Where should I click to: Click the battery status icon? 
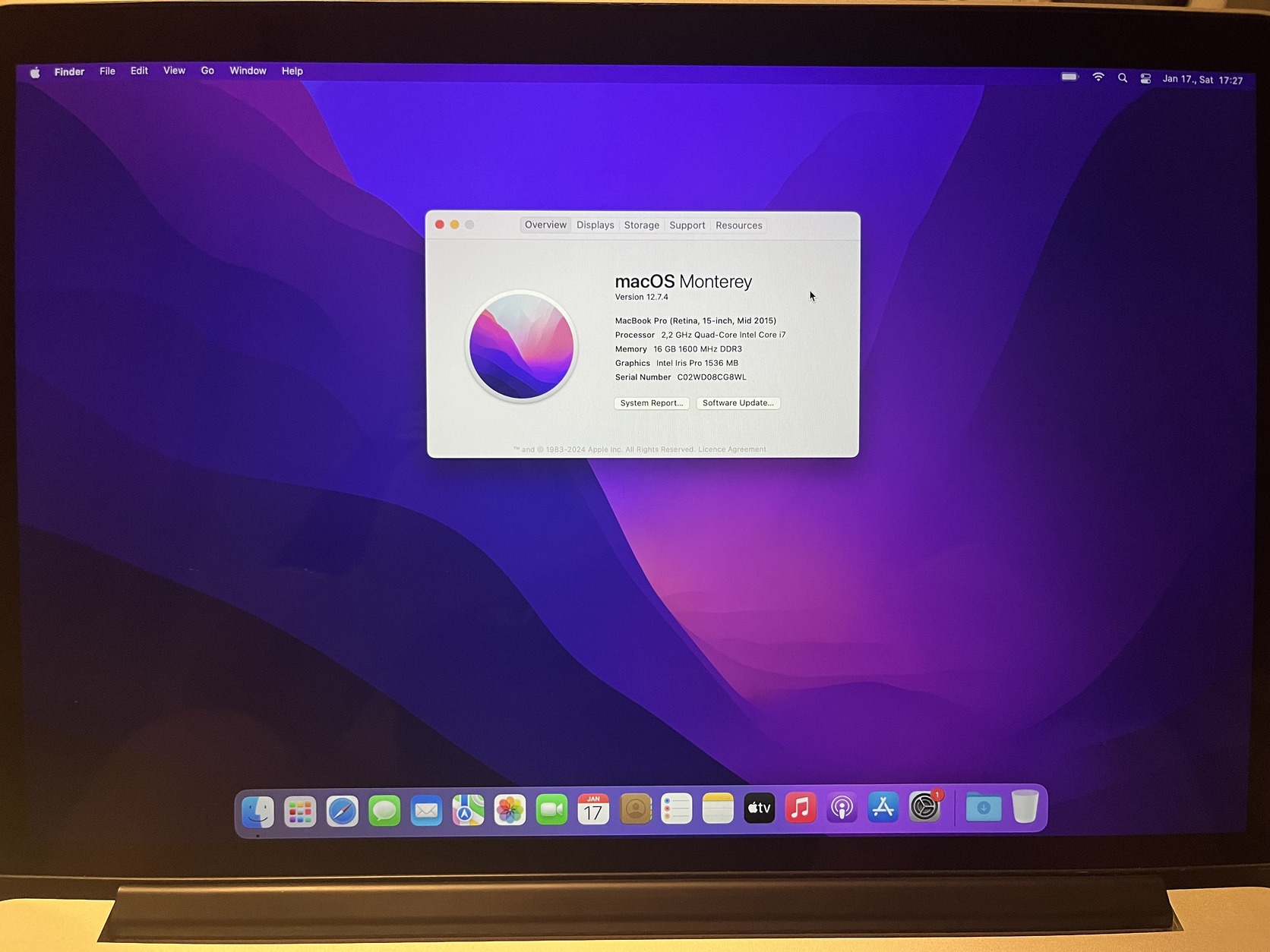point(1069,77)
